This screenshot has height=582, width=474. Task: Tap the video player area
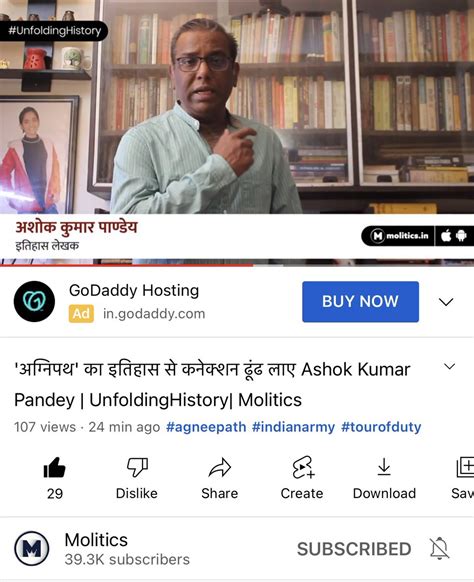pos(237,133)
